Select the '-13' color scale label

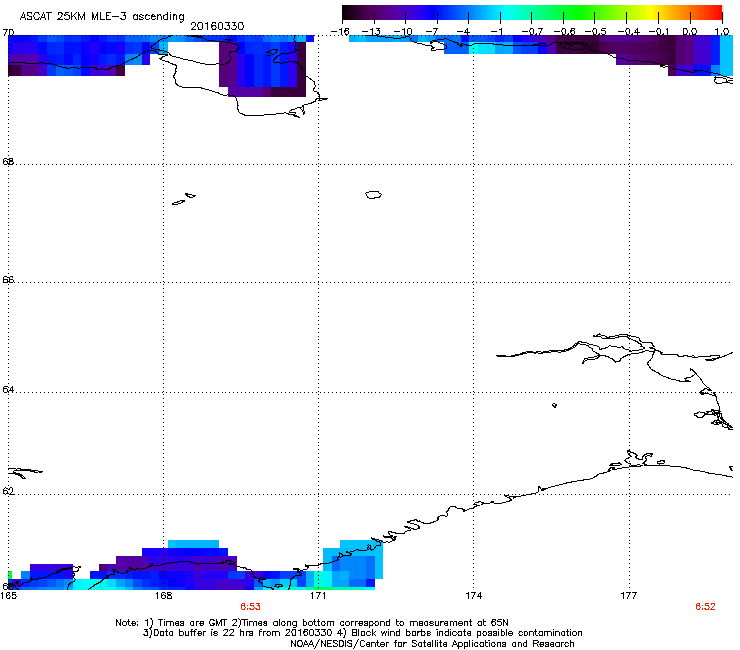pyautogui.click(x=371, y=32)
